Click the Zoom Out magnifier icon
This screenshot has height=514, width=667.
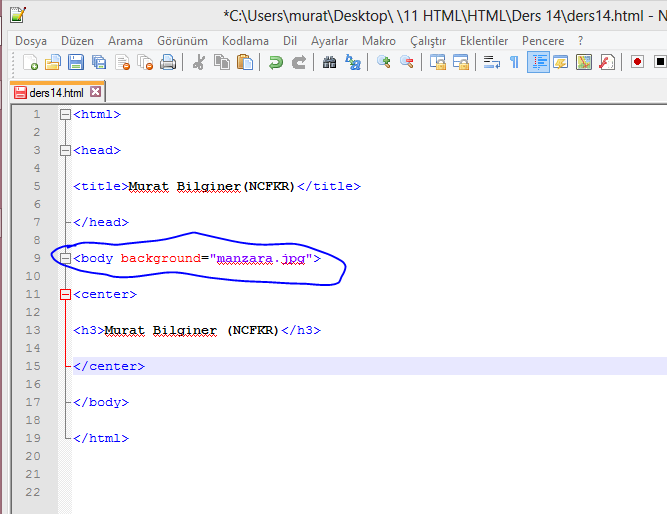click(x=407, y=62)
